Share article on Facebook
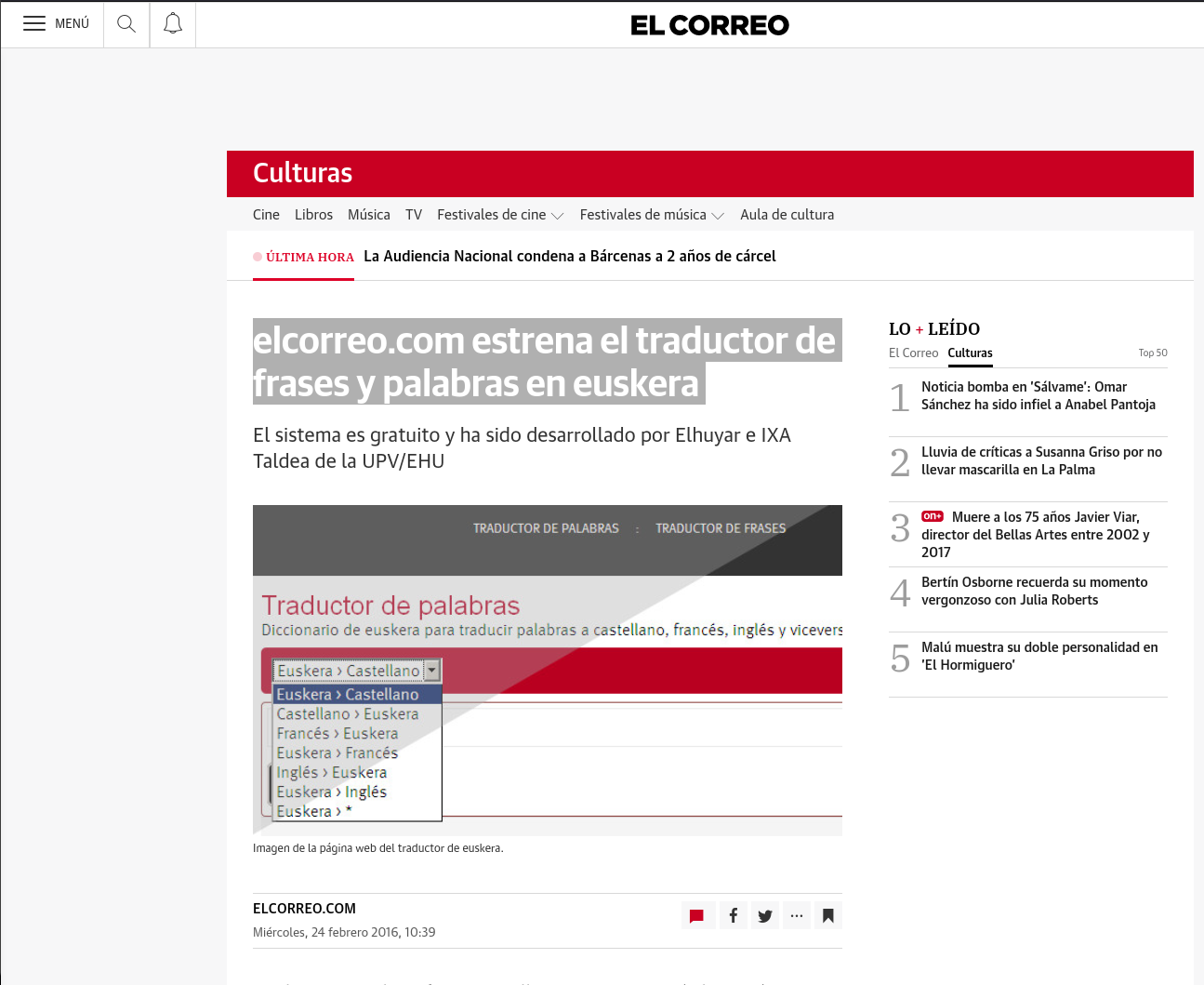The height and width of the screenshot is (985, 1204). pyautogui.click(x=734, y=916)
